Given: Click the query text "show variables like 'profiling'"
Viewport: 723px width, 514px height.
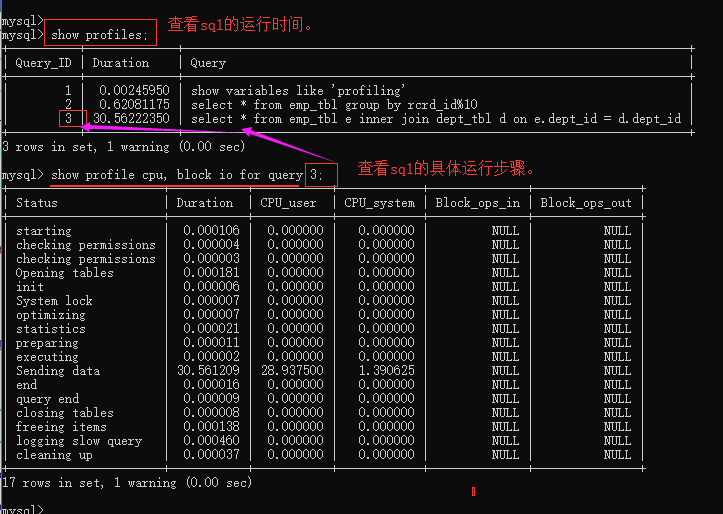Looking at the screenshot, I should (298, 91).
